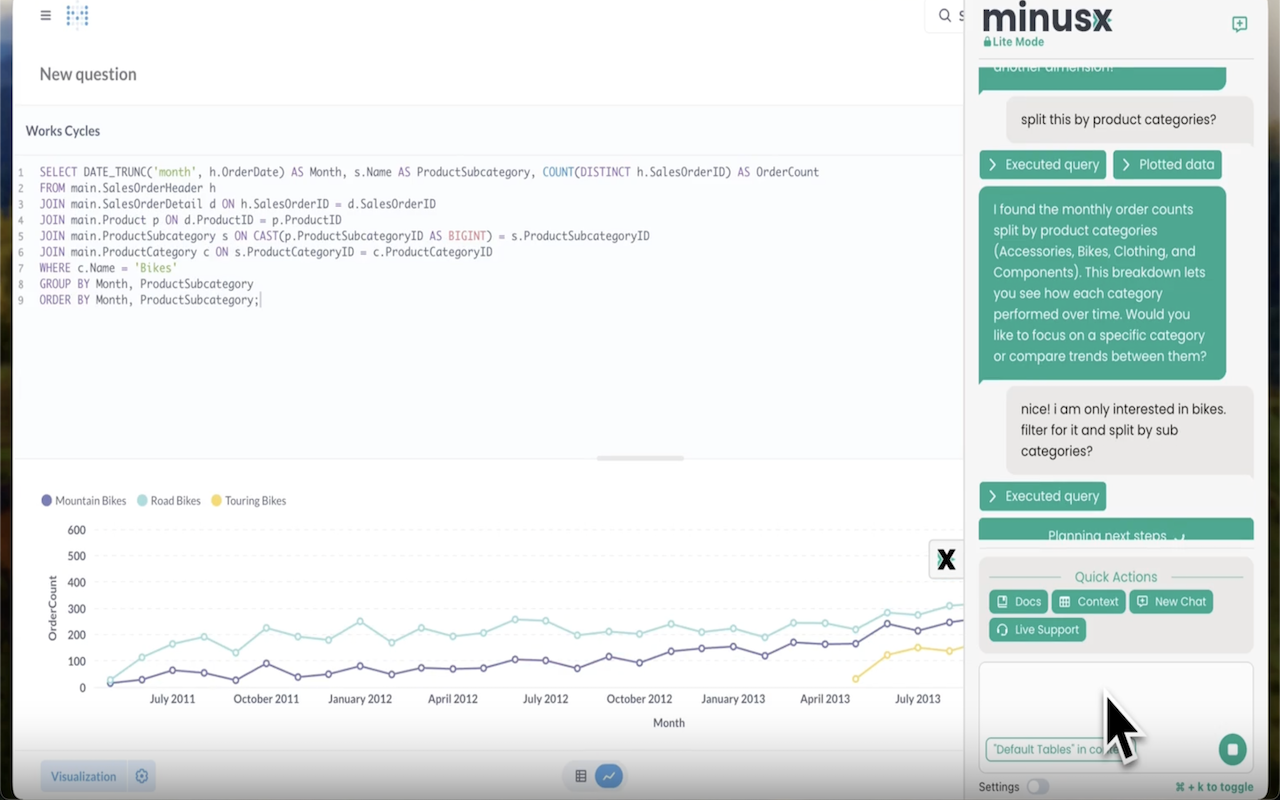Expand the first Executed query details
Image resolution: width=1280 pixels, height=800 pixels.
pyautogui.click(x=1042, y=164)
